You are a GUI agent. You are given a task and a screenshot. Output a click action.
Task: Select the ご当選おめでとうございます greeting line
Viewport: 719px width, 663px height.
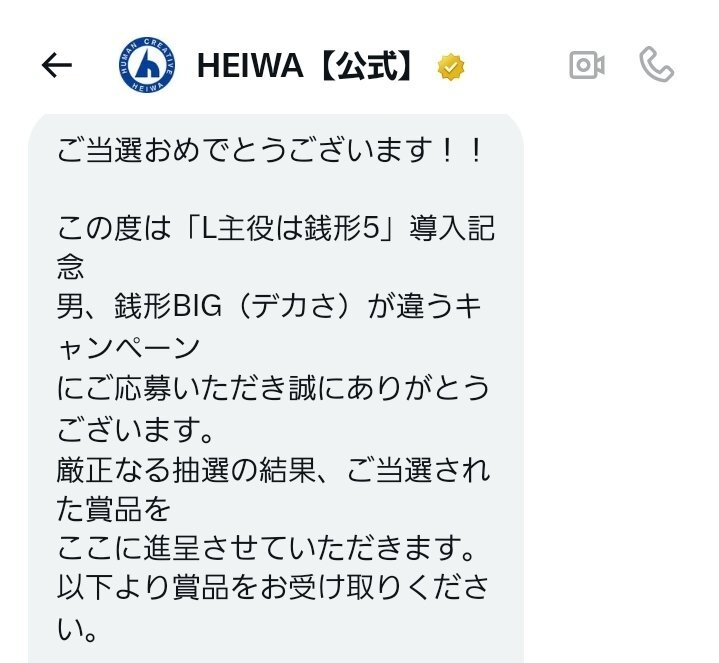(x=269, y=150)
